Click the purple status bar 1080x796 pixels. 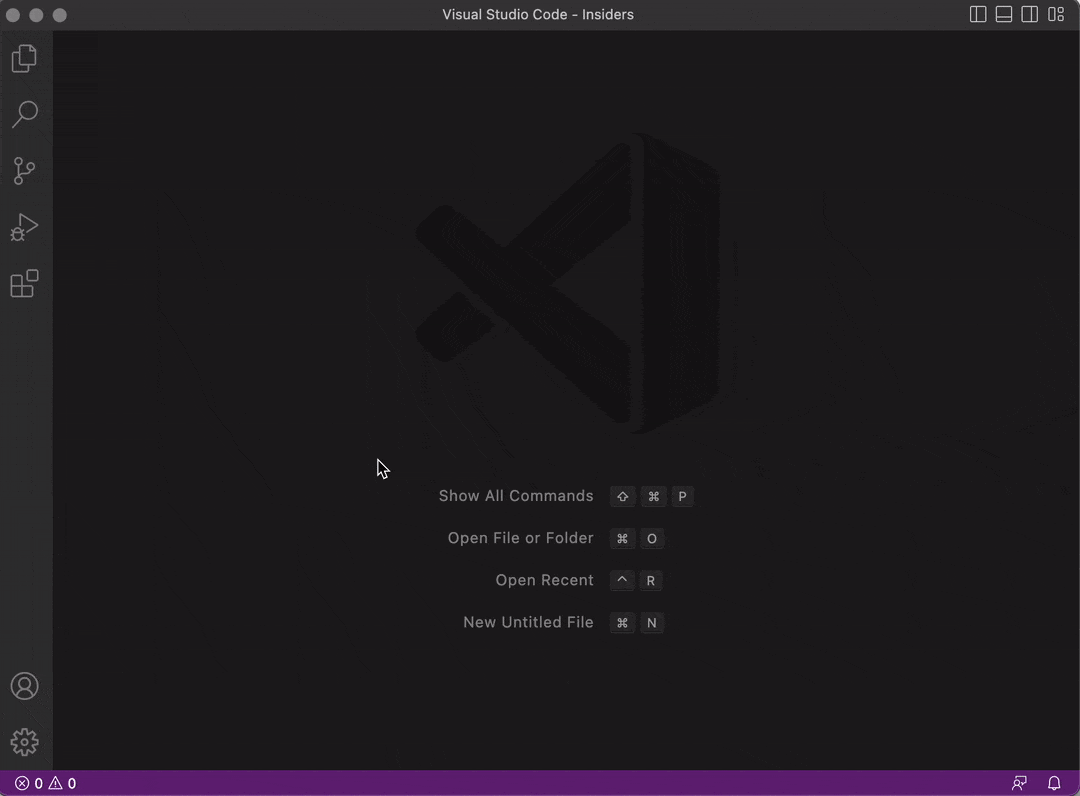coord(500,783)
